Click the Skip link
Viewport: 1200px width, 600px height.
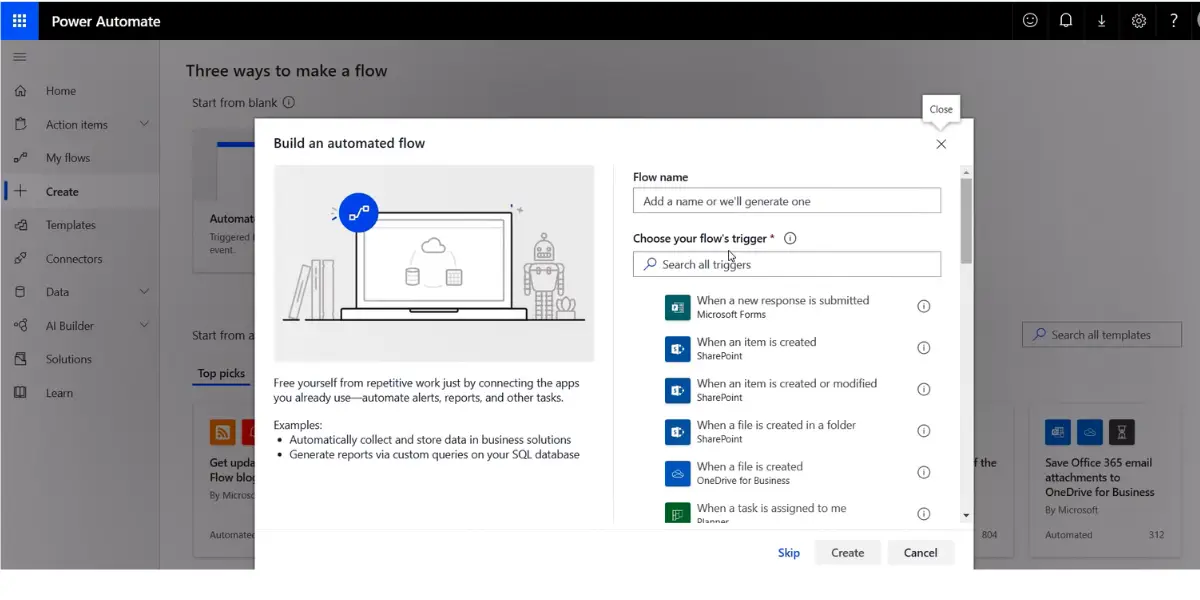pyautogui.click(x=789, y=553)
